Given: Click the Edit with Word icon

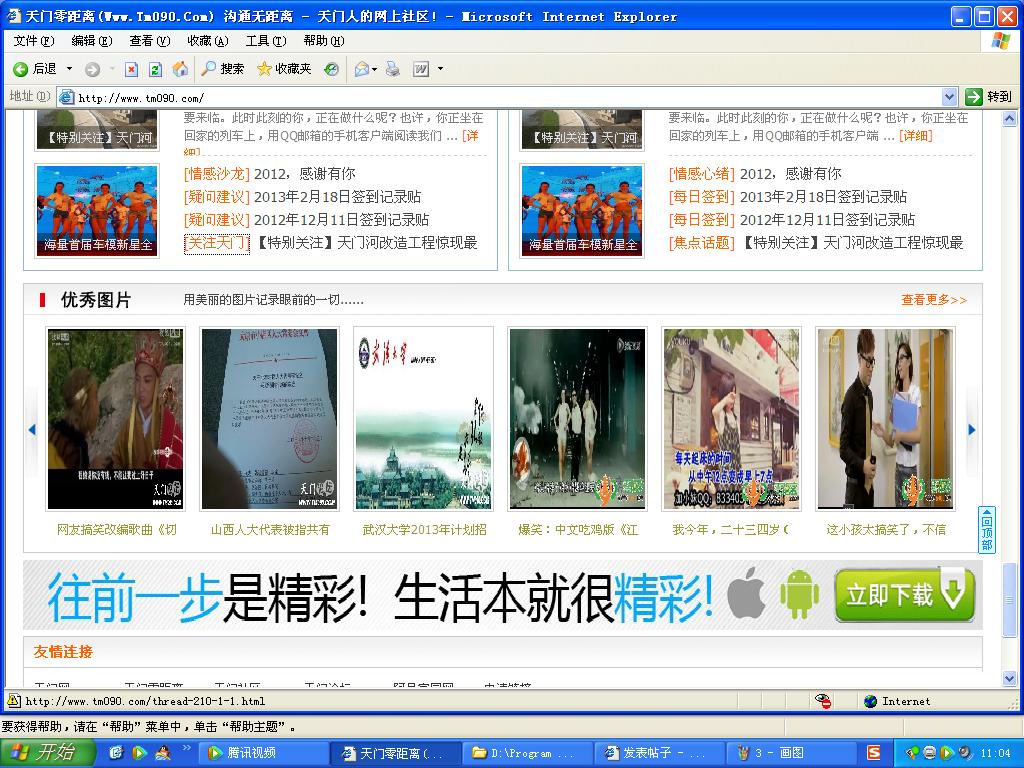Looking at the screenshot, I should 421,69.
